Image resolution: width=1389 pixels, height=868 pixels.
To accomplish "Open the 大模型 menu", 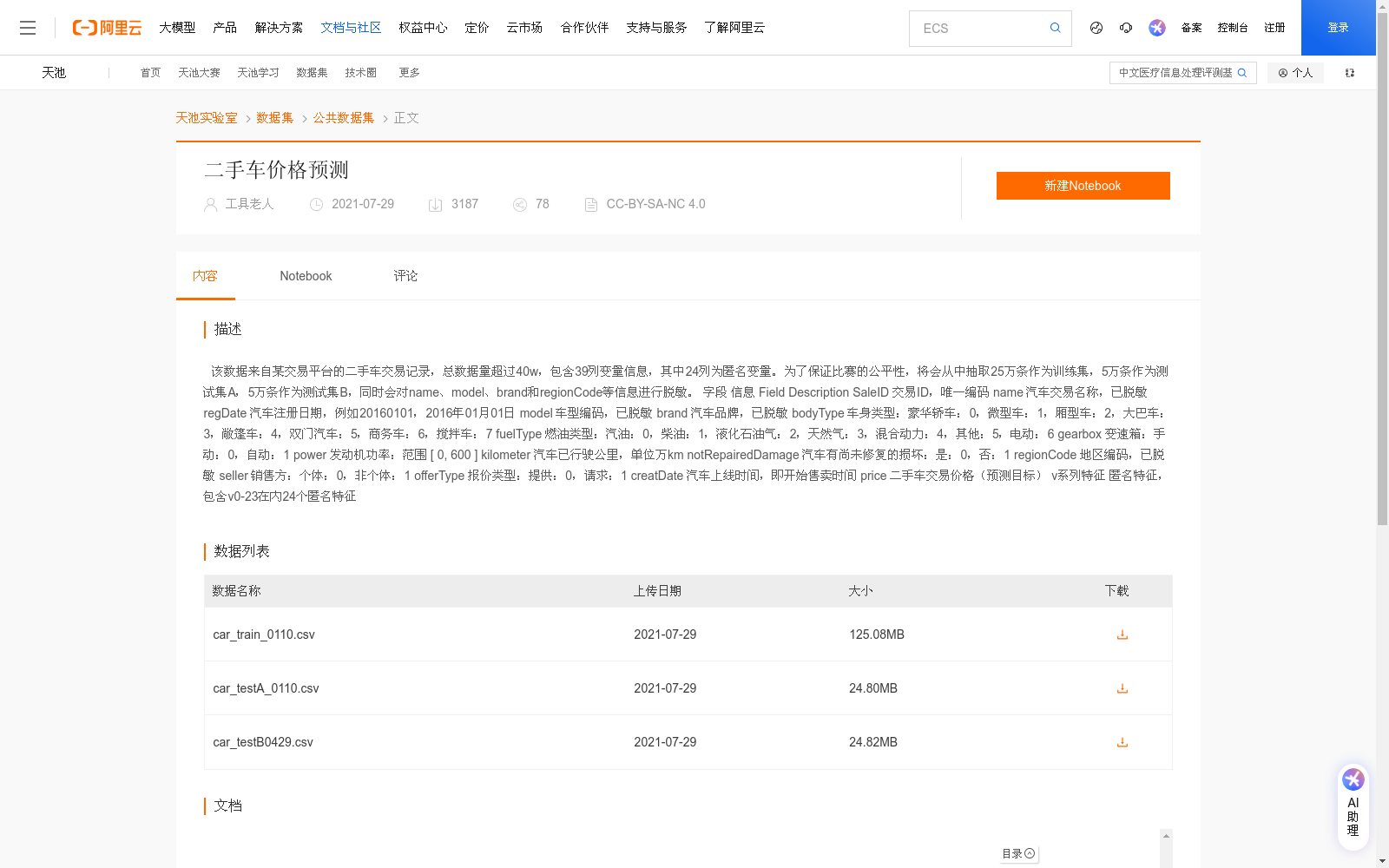I will (177, 28).
